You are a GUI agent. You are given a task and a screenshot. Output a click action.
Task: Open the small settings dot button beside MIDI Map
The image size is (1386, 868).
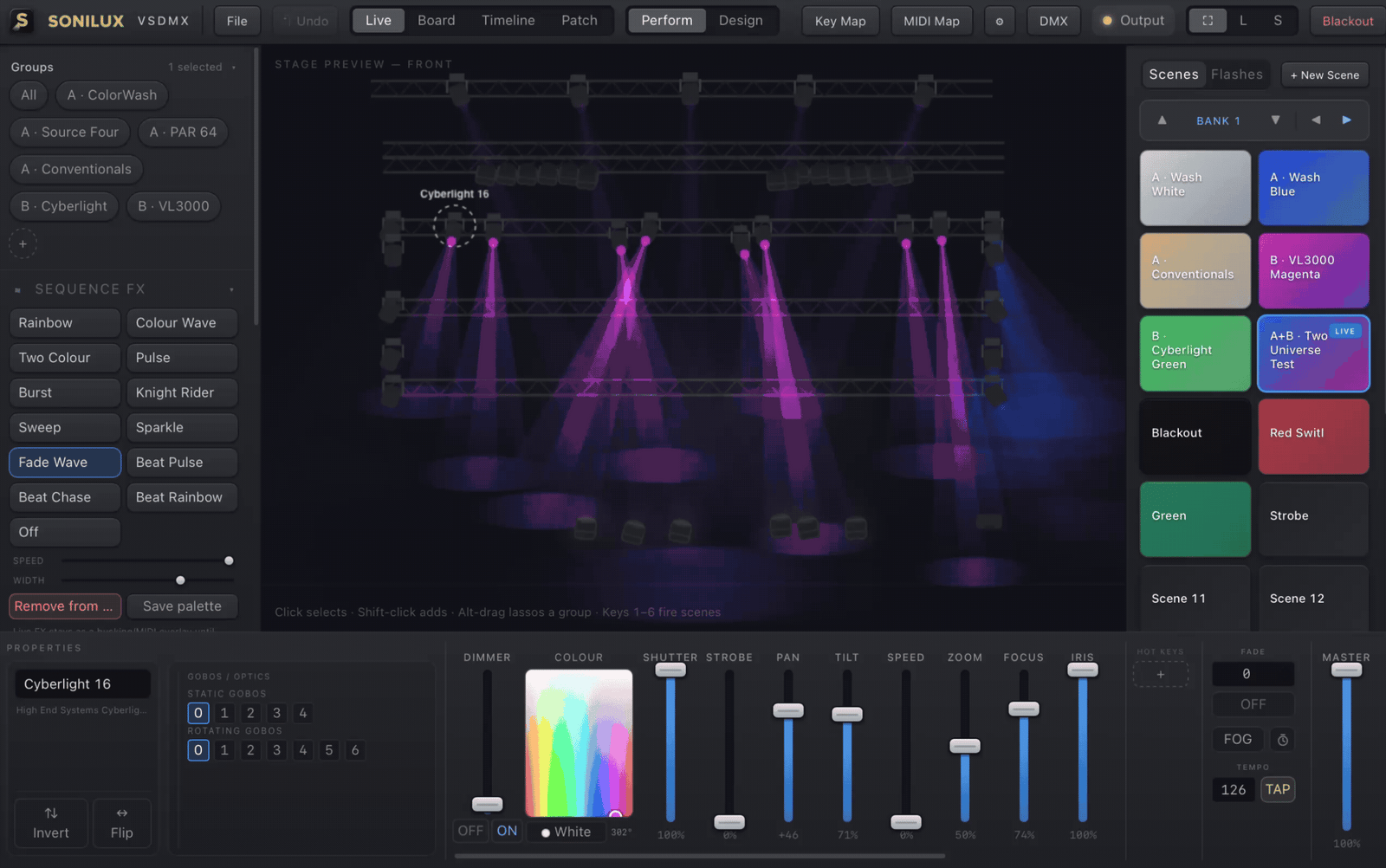(x=1000, y=21)
